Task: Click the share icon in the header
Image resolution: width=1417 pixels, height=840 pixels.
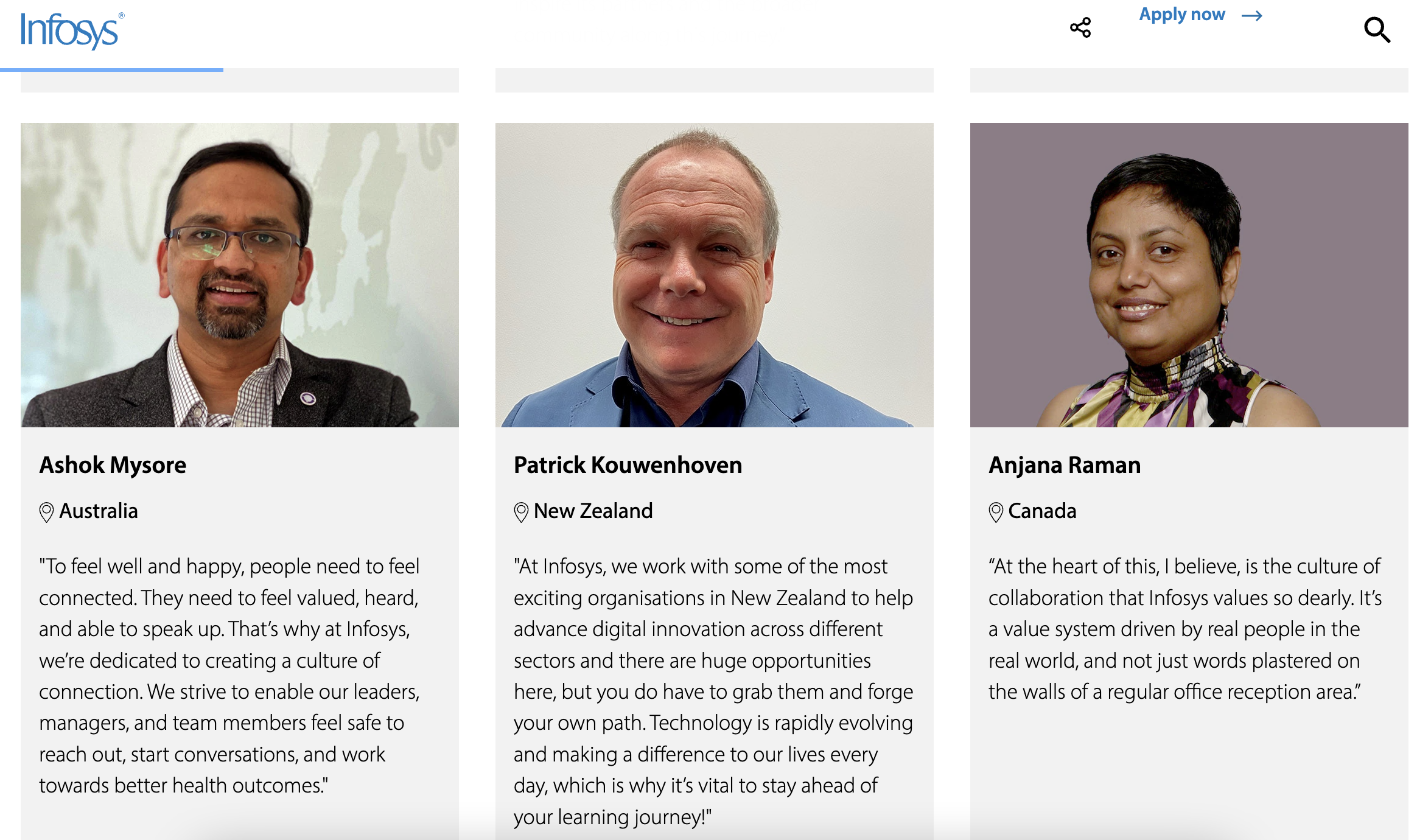Action: 1080,27
